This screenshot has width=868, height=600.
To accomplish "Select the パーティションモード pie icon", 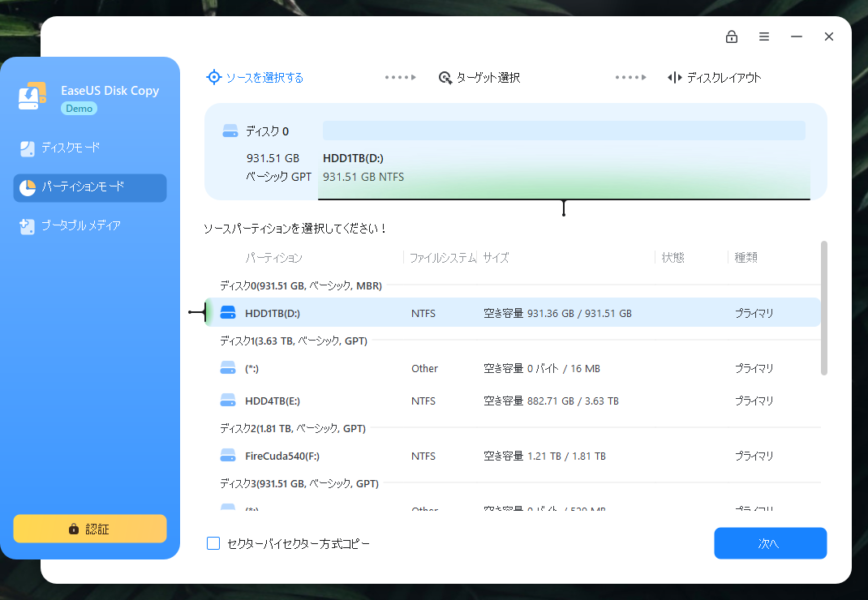I will (27, 188).
